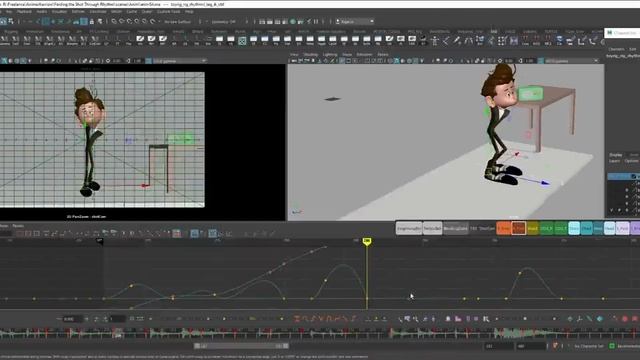Open right viewport gamma color-space dropdown

[571, 61]
